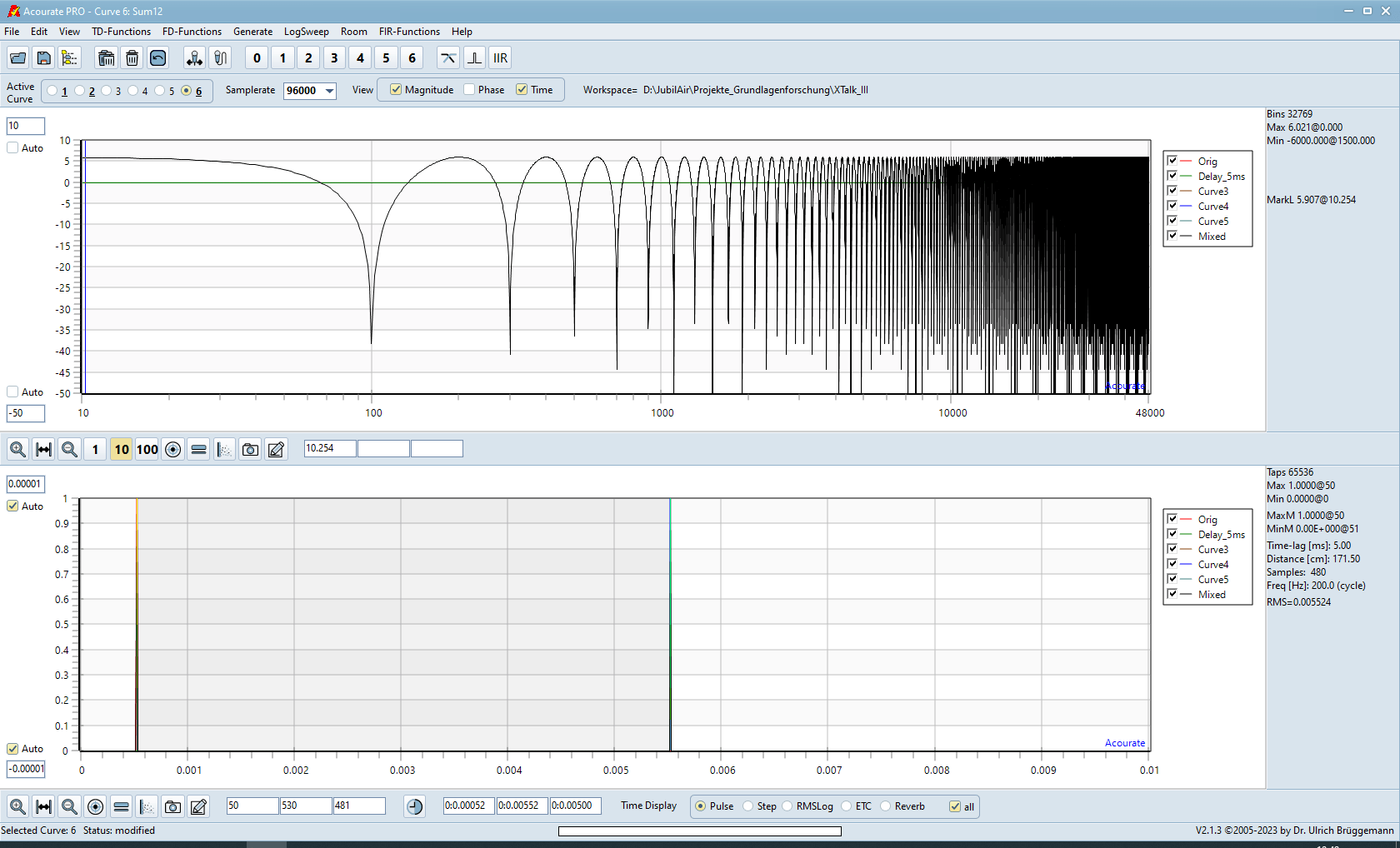Click the delete curve trash icon
This screenshot has height=848, width=1400.
(132, 57)
